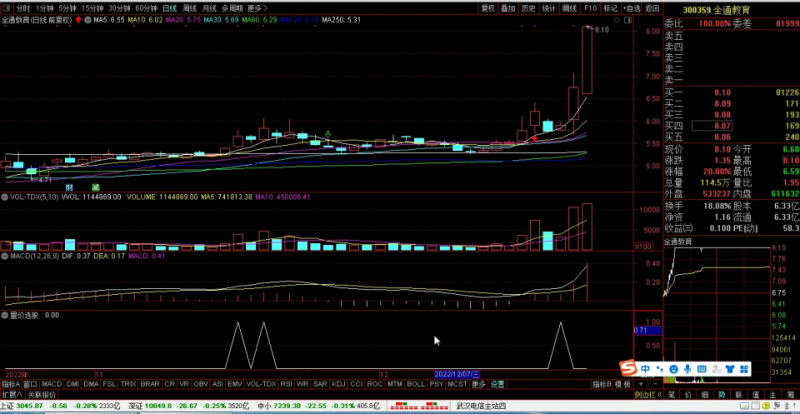800x414 pixels.
Task: Toggle +自选 to add to watchlist
Action: pos(631,7)
